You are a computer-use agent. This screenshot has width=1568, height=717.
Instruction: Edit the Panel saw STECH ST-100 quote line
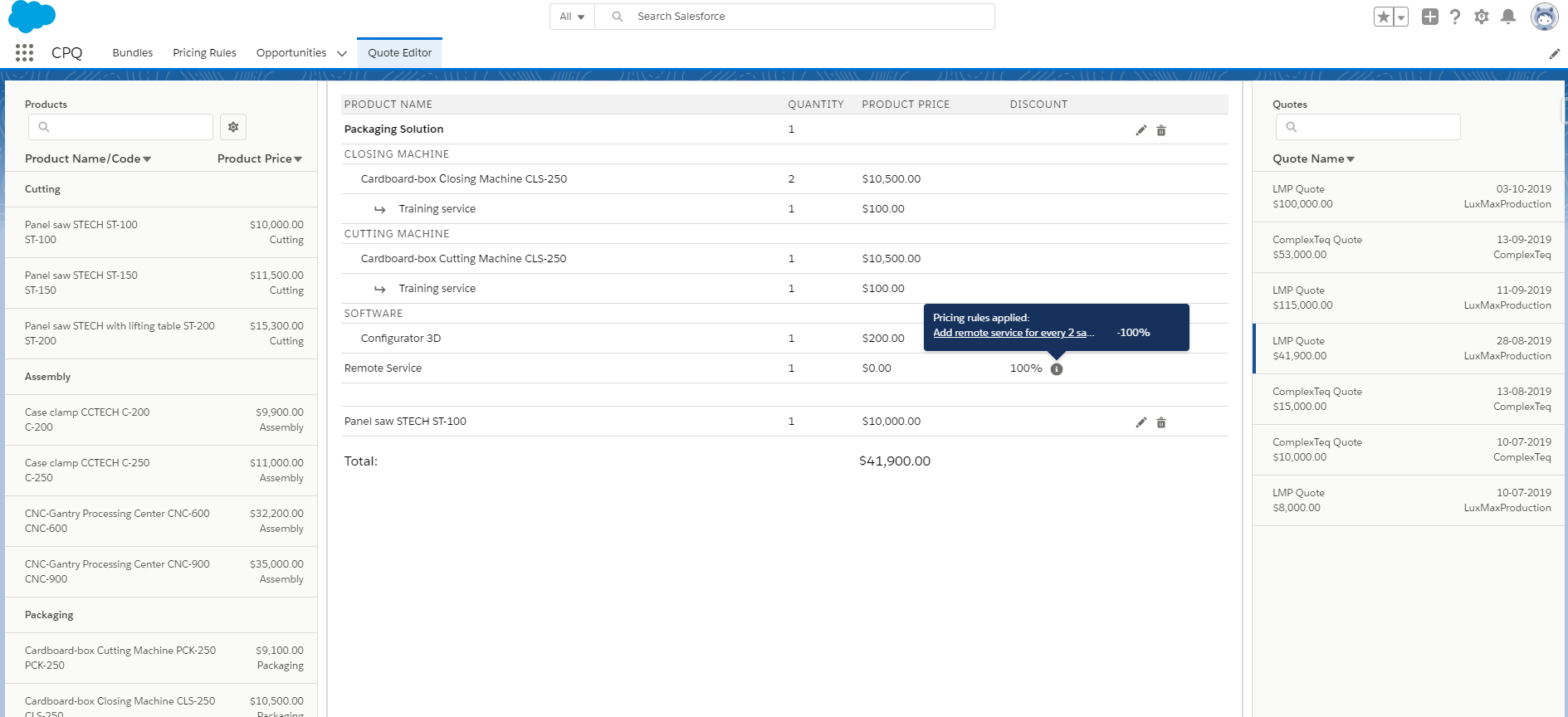pos(1141,422)
